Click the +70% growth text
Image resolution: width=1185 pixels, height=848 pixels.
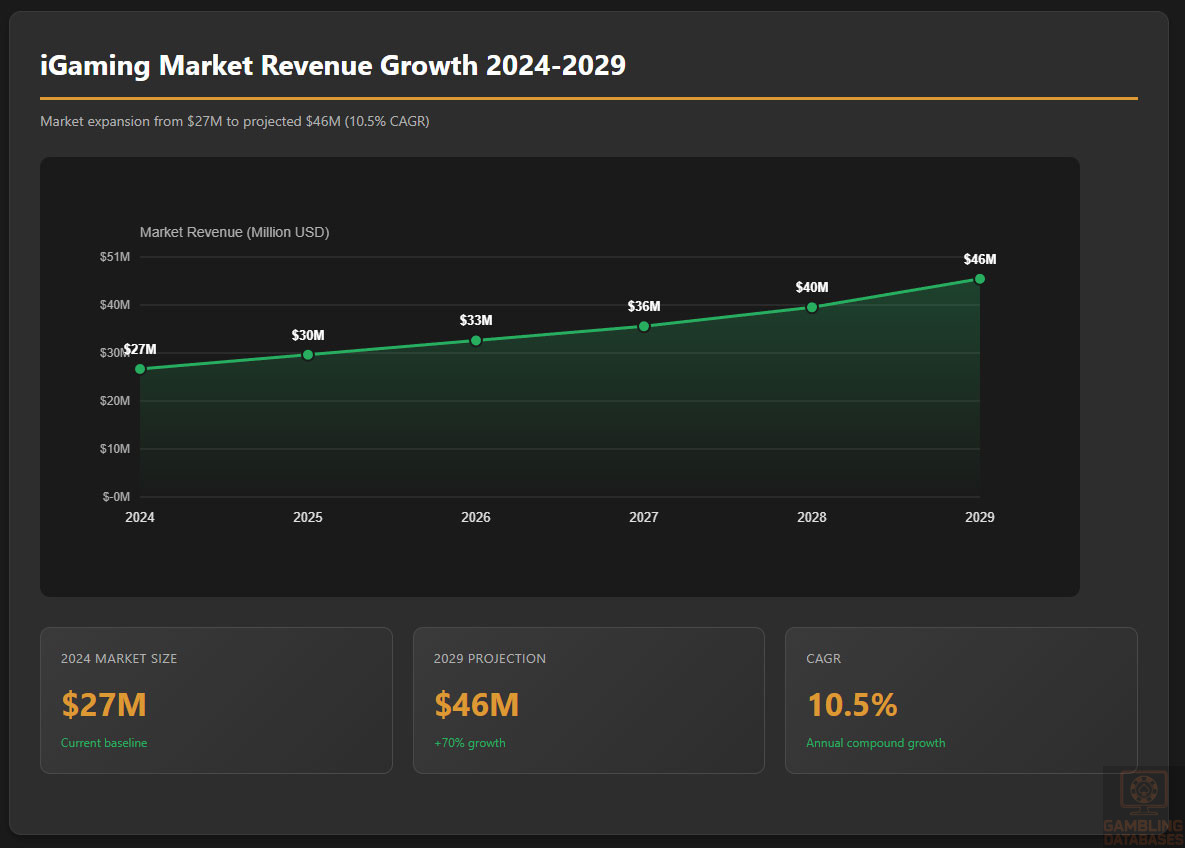point(469,743)
